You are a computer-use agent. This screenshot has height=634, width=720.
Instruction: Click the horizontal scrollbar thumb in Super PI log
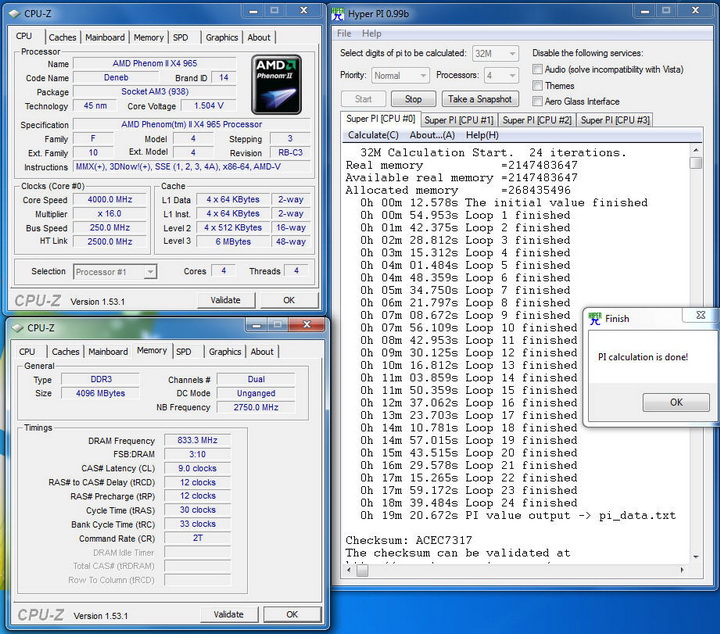point(362,570)
